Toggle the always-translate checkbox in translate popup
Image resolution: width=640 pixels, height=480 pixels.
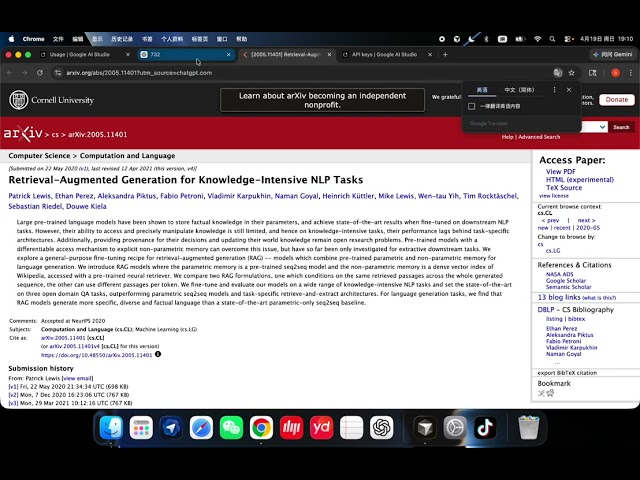pos(471,106)
